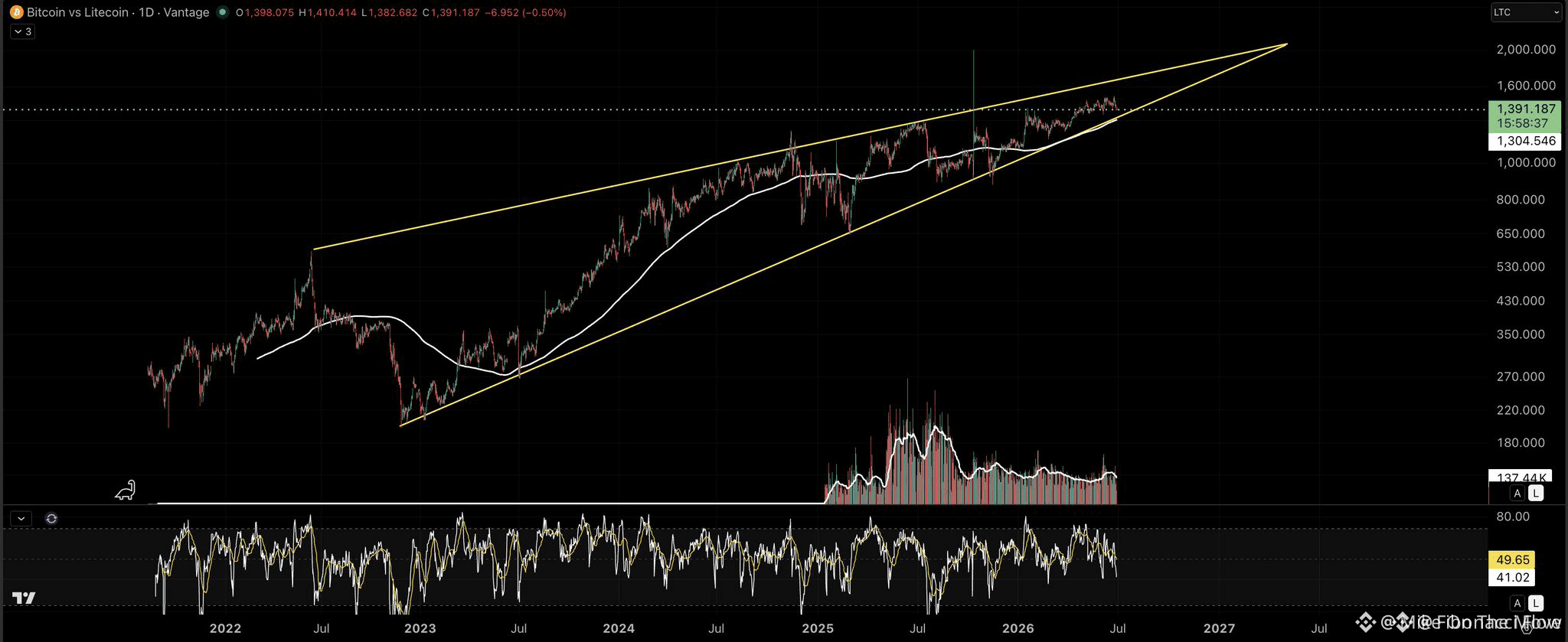1568x642 pixels.
Task: Click the dinosaur icon above the RSI pane
Action: pos(125,490)
